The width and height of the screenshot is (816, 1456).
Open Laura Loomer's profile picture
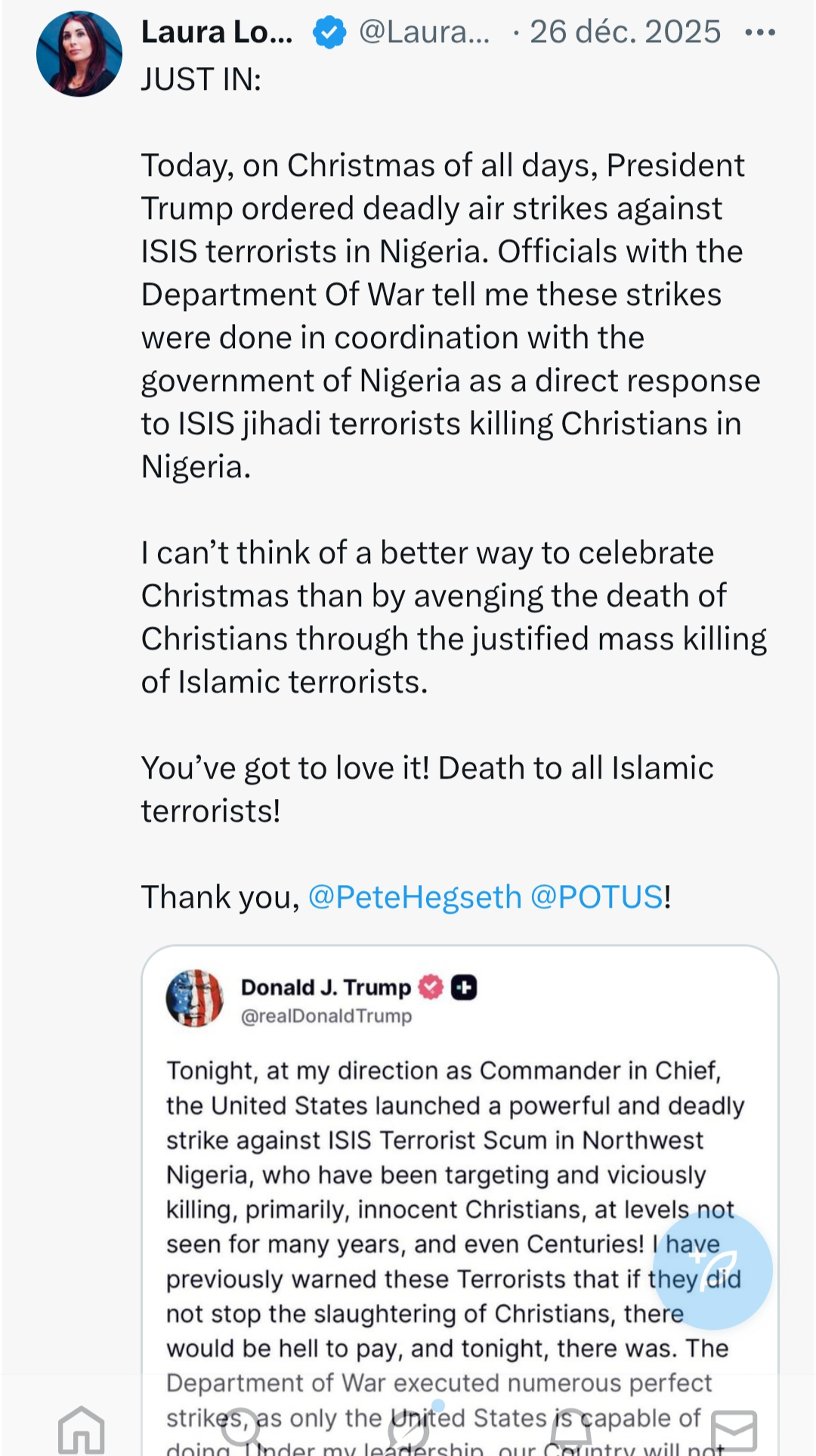click(79, 54)
